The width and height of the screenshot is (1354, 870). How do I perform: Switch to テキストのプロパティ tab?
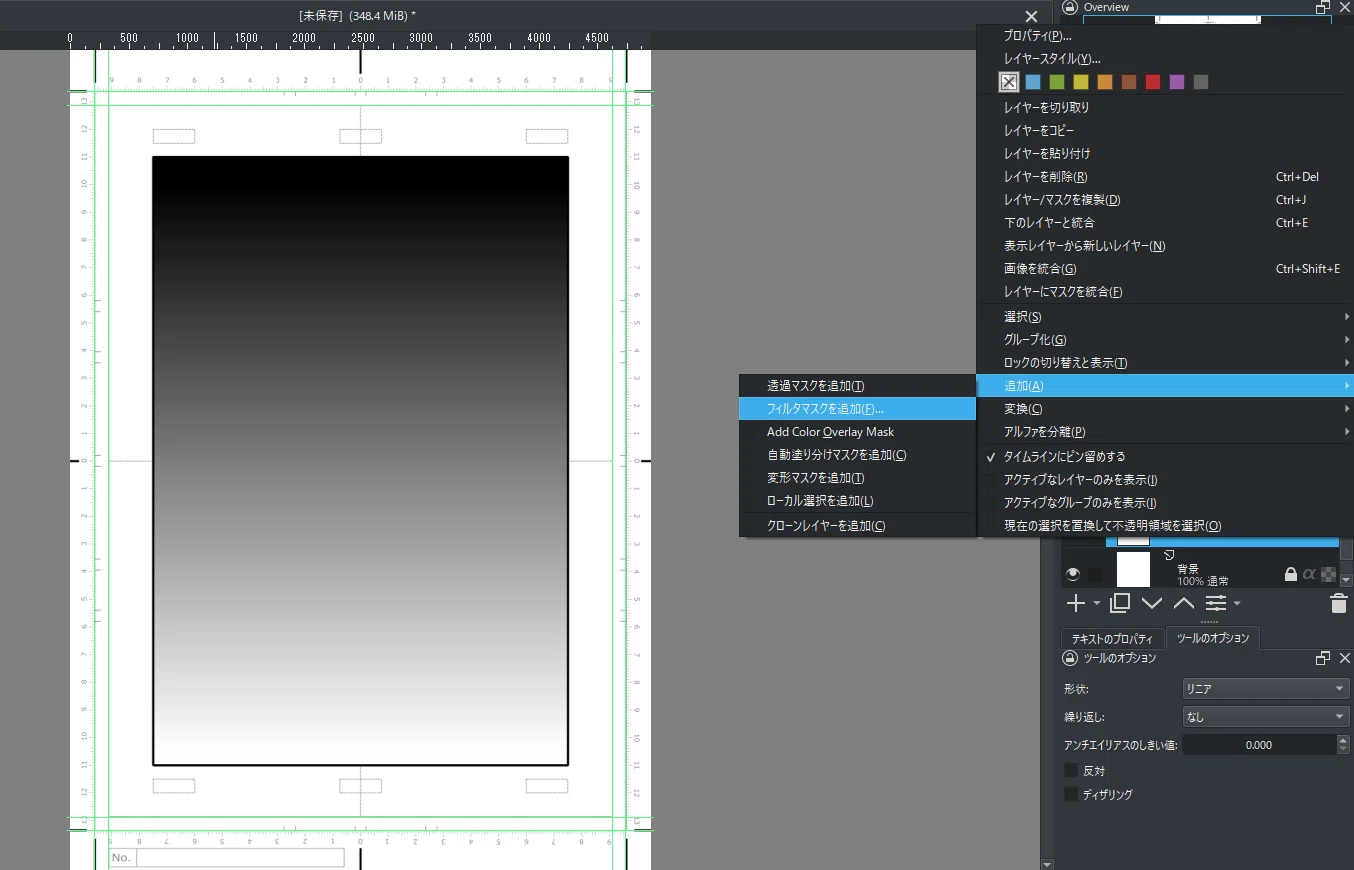point(1112,638)
